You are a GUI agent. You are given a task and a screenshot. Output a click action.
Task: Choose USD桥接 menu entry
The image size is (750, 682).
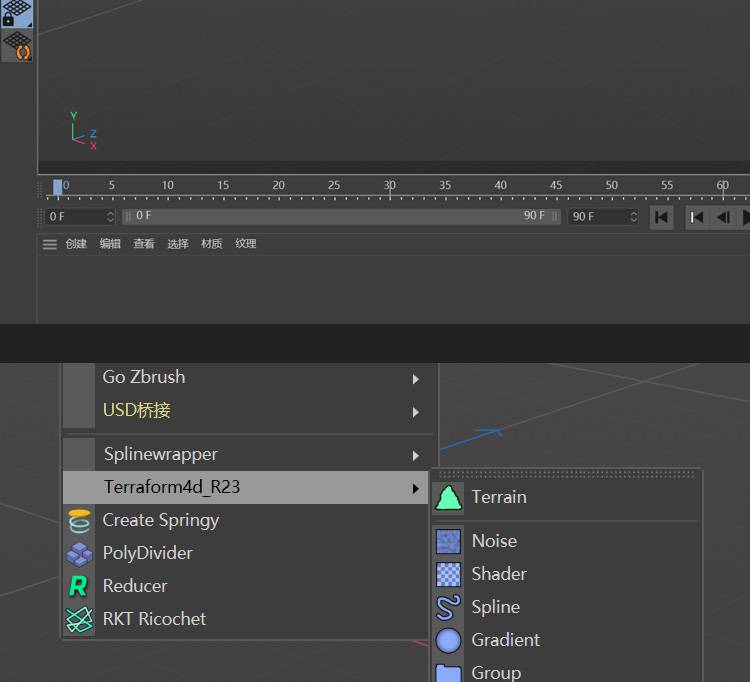(x=245, y=410)
